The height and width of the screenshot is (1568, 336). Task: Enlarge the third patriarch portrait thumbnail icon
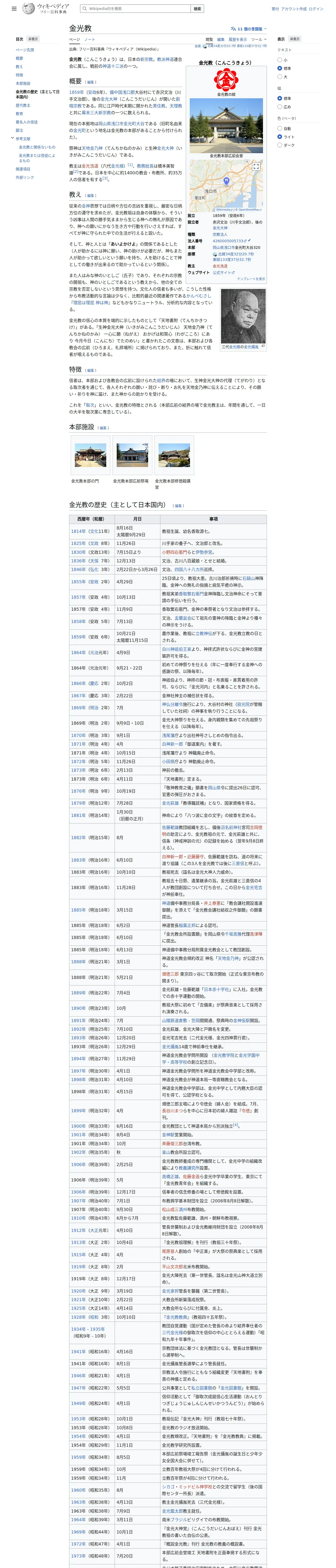pos(263,346)
